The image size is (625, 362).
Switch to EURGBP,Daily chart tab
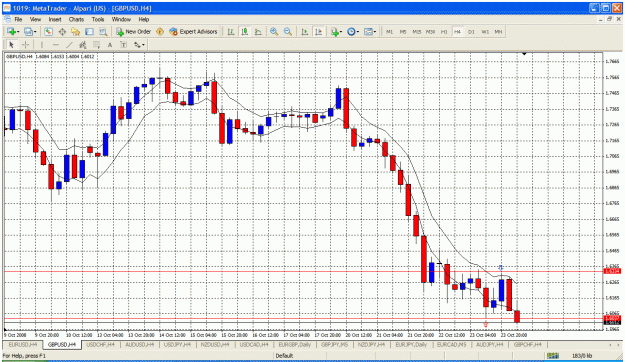(295, 344)
